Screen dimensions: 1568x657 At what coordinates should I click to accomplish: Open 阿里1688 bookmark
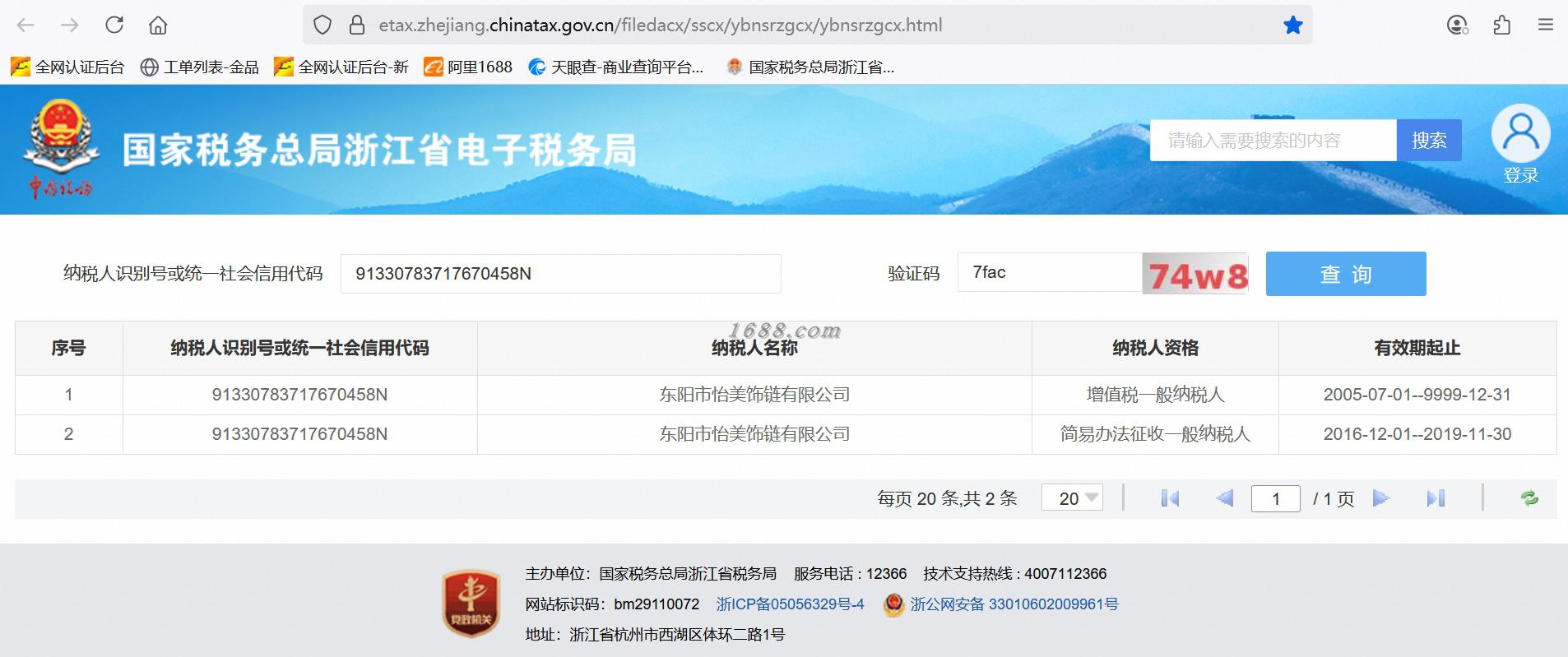(x=468, y=67)
